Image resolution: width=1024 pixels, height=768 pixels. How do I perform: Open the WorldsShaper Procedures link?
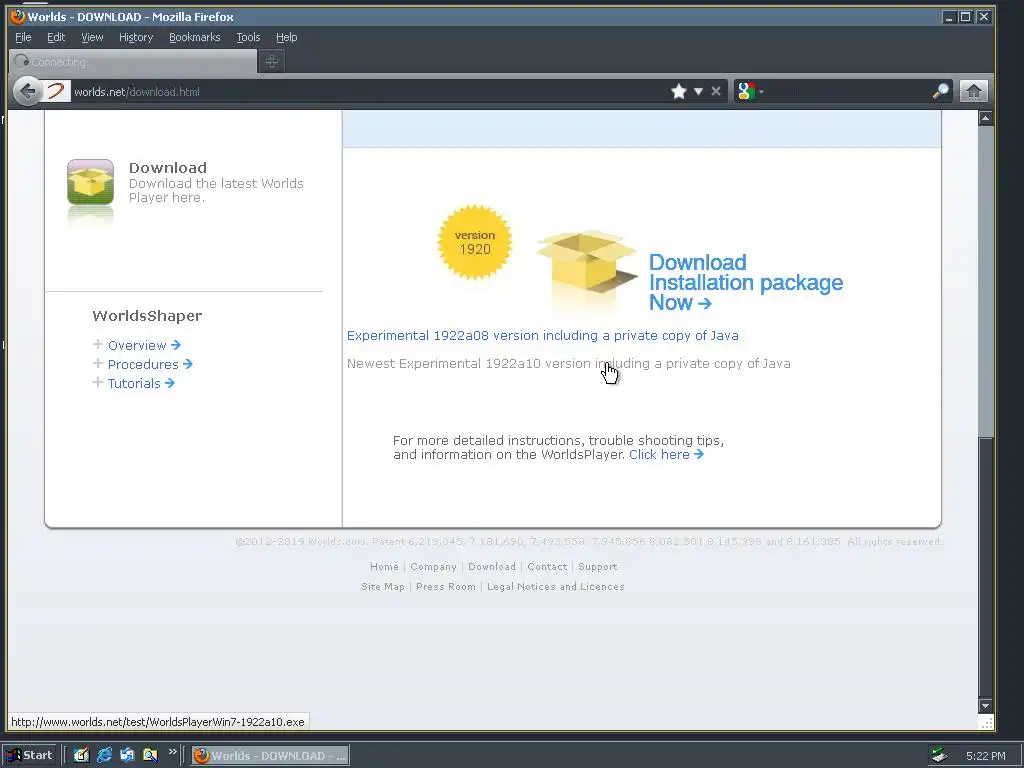click(x=150, y=364)
